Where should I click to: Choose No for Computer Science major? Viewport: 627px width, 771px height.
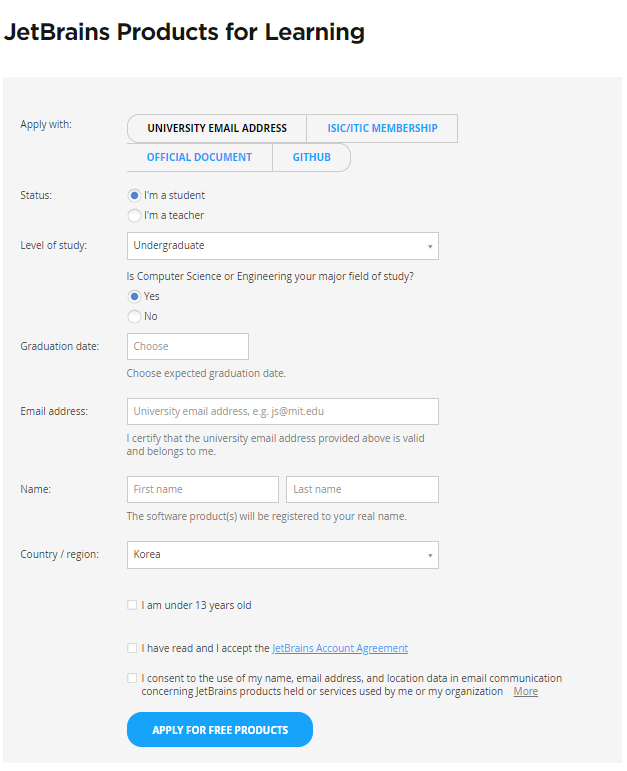coord(134,316)
